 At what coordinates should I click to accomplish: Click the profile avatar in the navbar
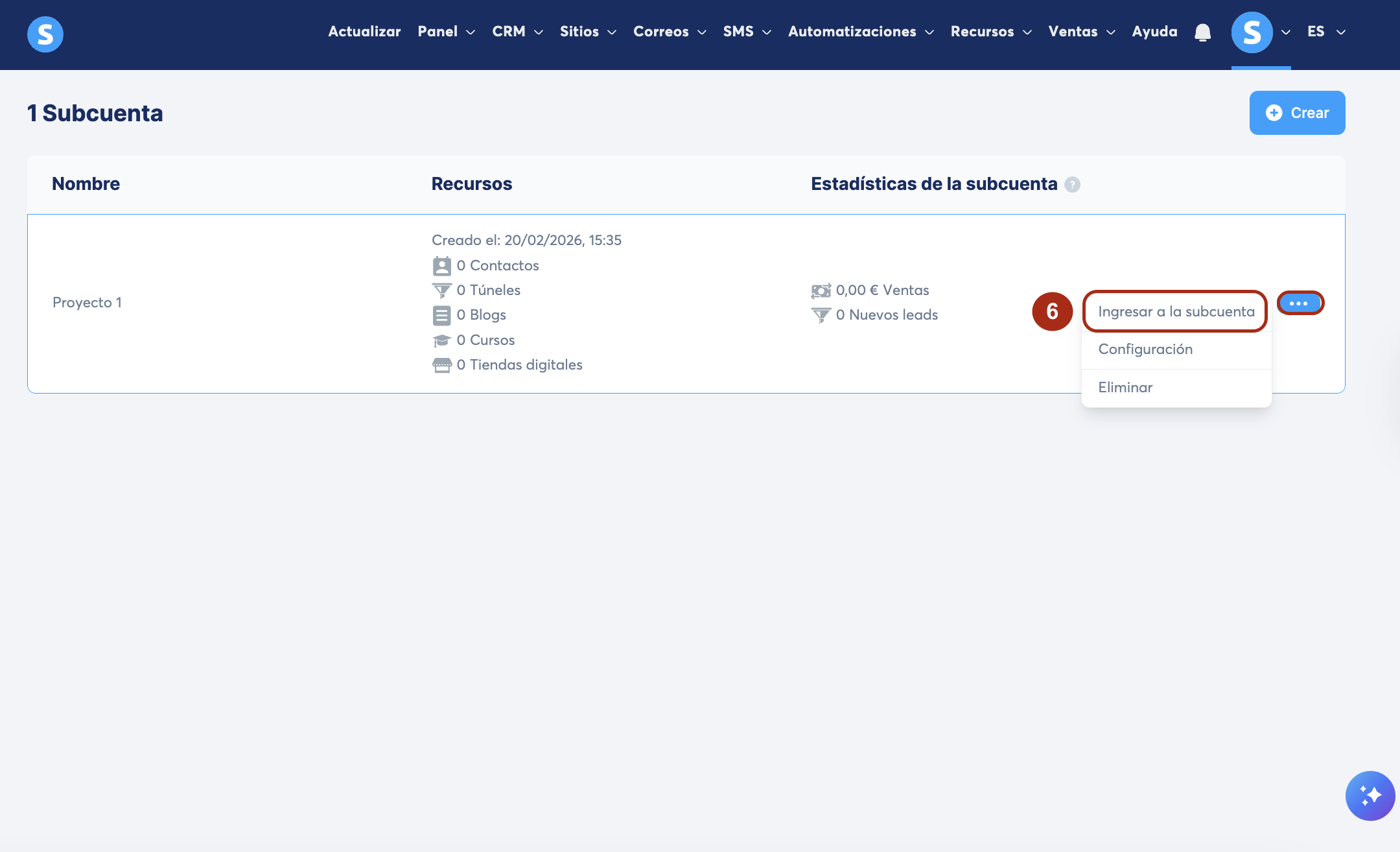tap(1251, 32)
